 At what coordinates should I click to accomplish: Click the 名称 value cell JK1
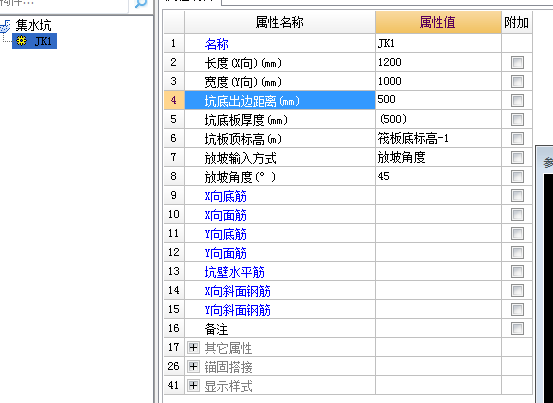(x=438, y=43)
